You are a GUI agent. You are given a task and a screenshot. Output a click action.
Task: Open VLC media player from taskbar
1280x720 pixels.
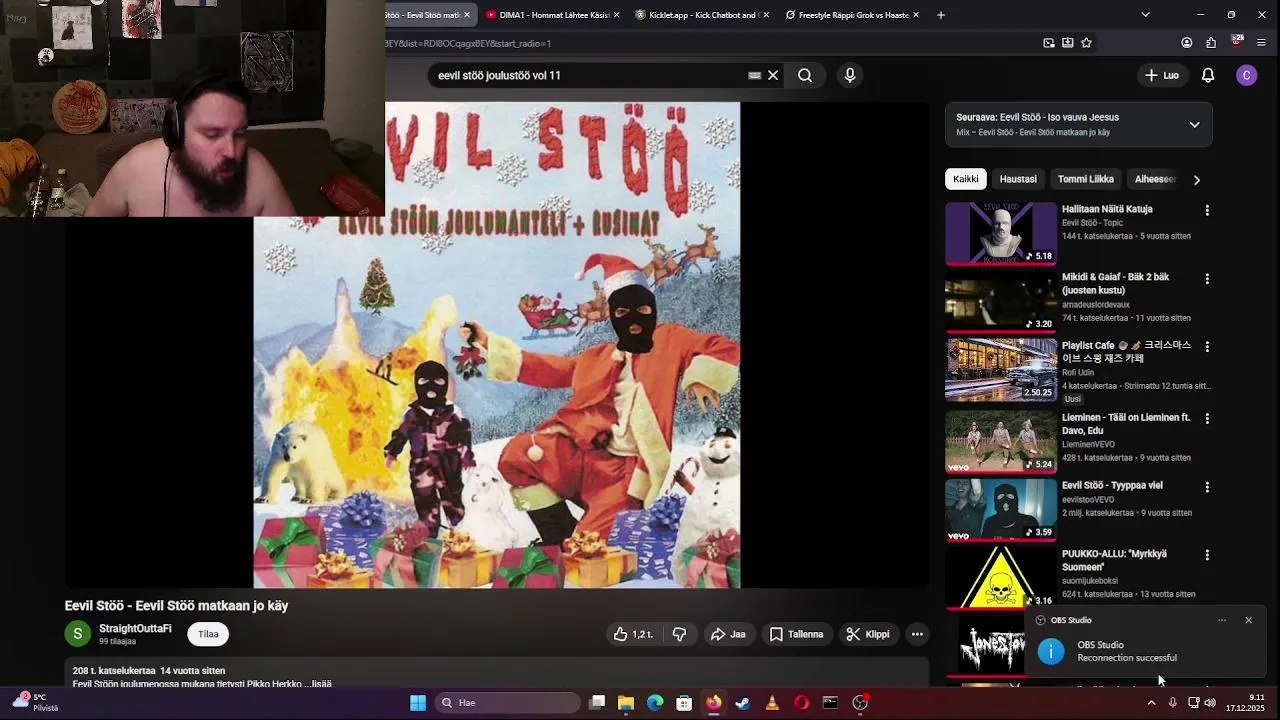point(772,703)
